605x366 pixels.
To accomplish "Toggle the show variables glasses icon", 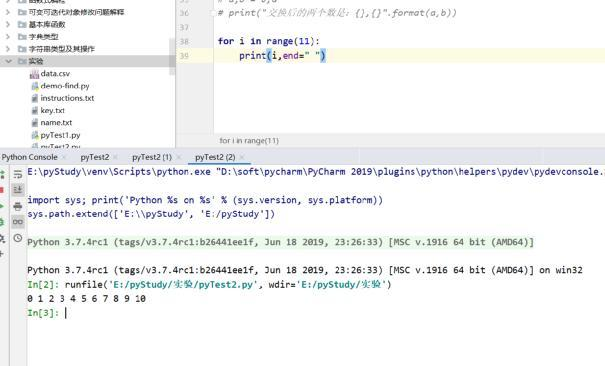I will pos(18,222).
